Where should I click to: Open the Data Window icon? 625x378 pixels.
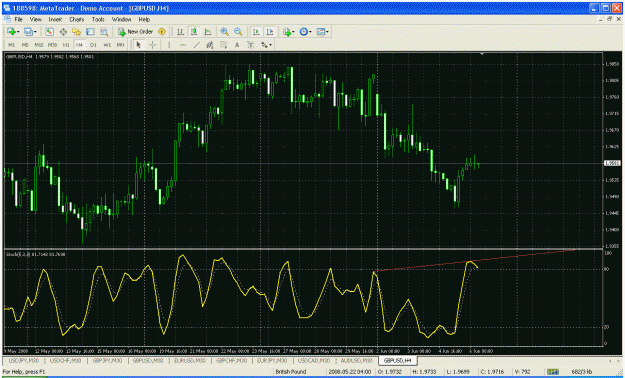coord(63,32)
